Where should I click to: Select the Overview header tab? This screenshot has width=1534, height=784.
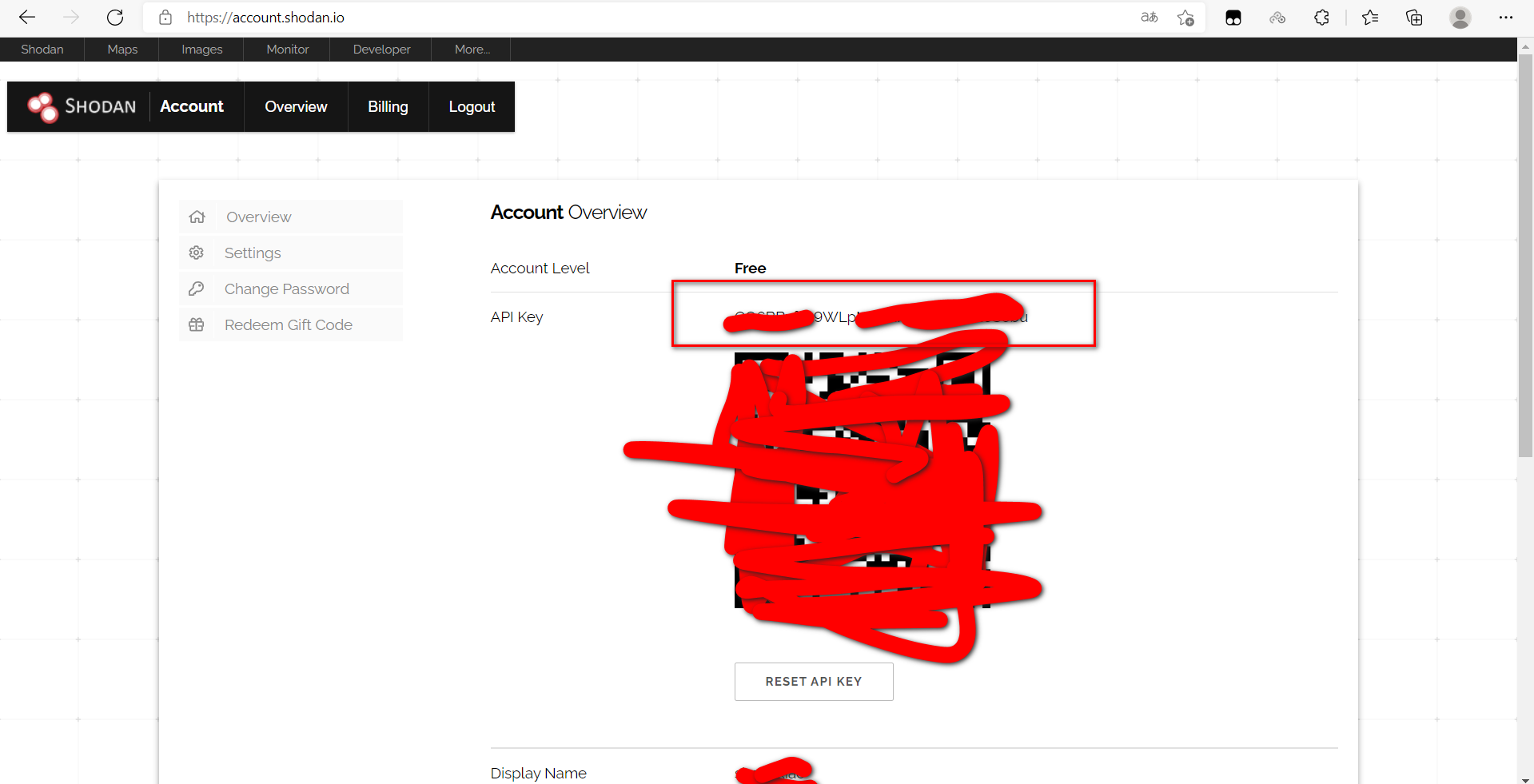(x=296, y=106)
